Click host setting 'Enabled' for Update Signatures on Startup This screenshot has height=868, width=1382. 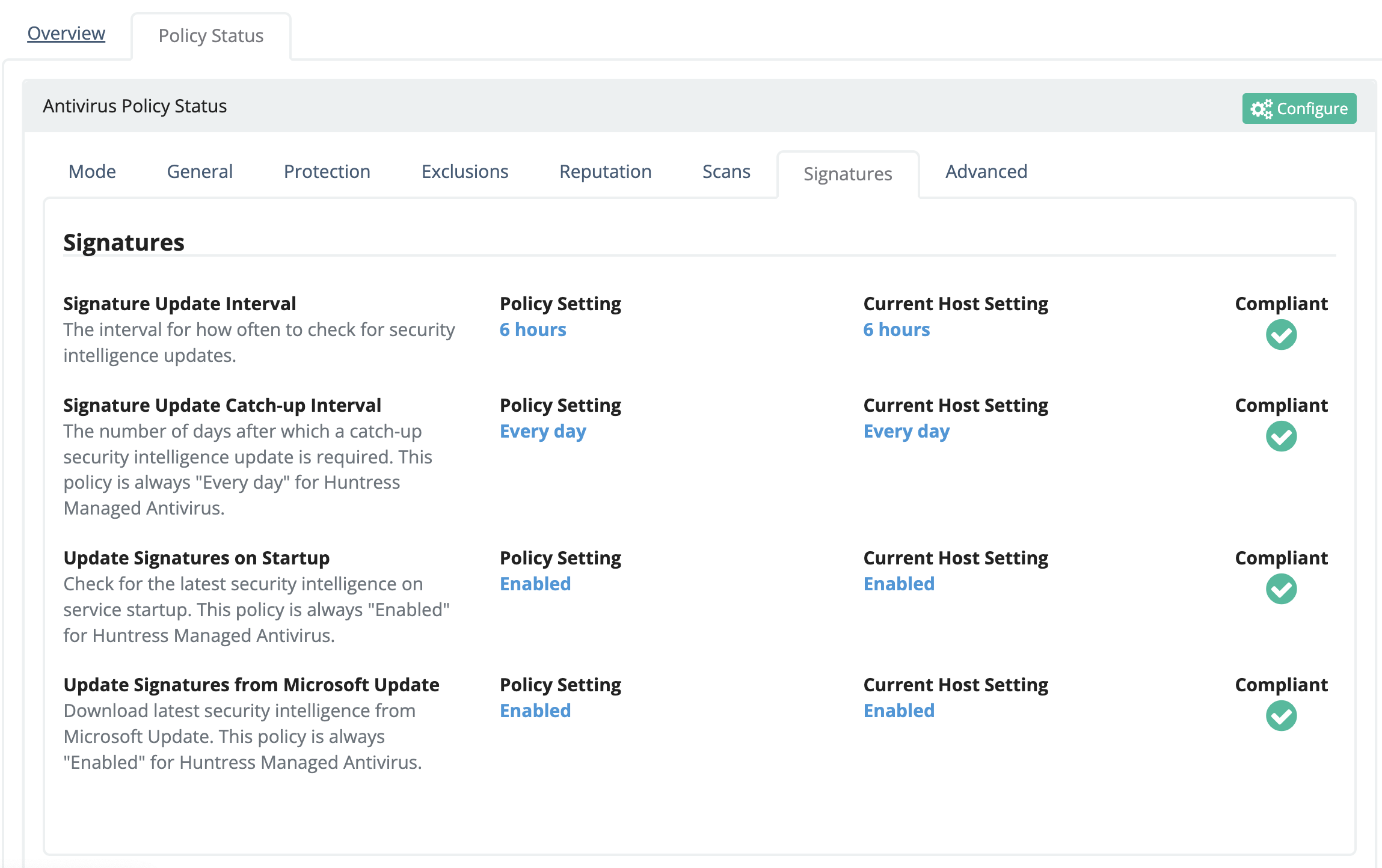[x=899, y=584]
